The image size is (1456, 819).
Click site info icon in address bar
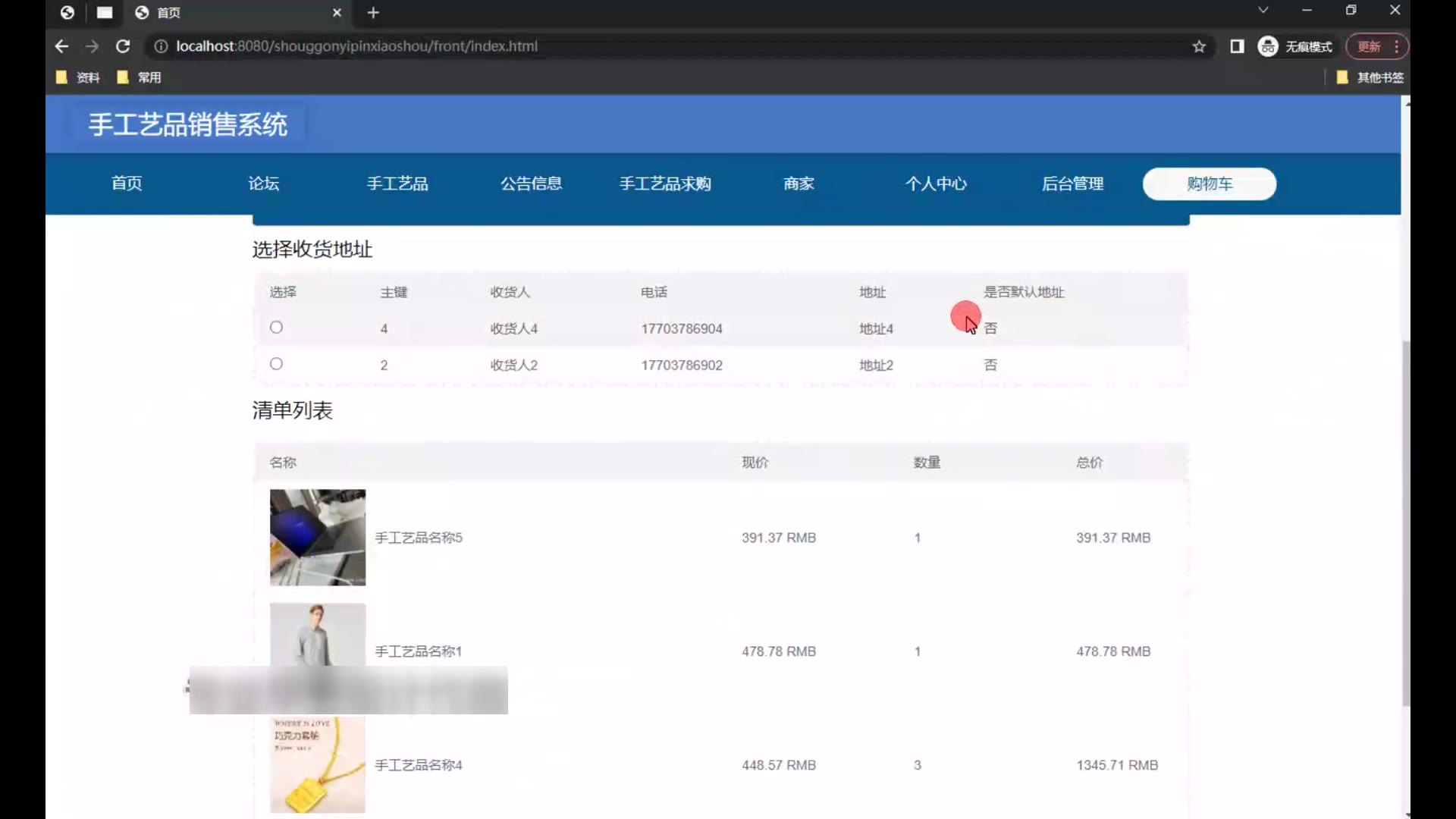coord(161,46)
